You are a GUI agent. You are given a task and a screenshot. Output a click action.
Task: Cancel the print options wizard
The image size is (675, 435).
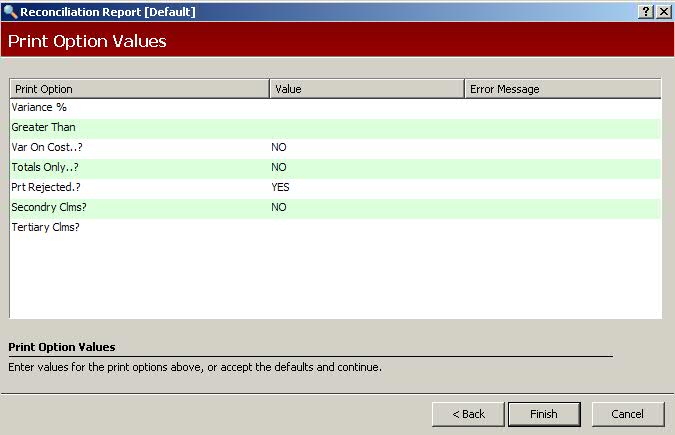[627, 414]
